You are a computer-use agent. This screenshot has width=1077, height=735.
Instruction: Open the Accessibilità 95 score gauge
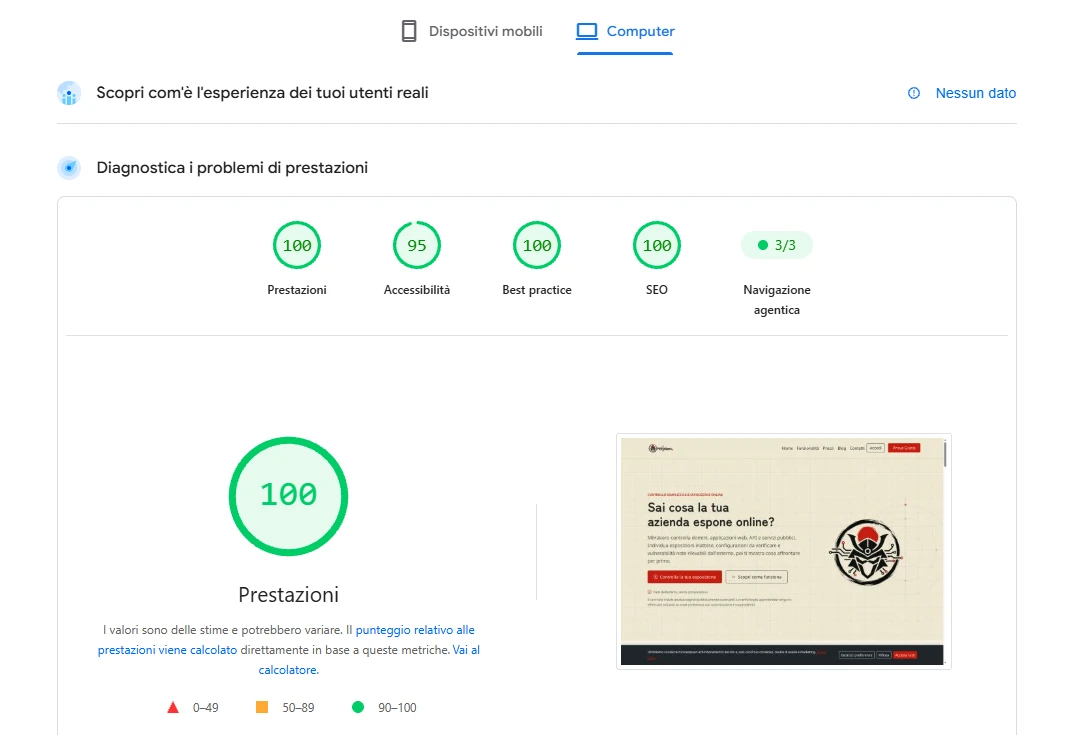pyautogui.click(x=417, y=245)
